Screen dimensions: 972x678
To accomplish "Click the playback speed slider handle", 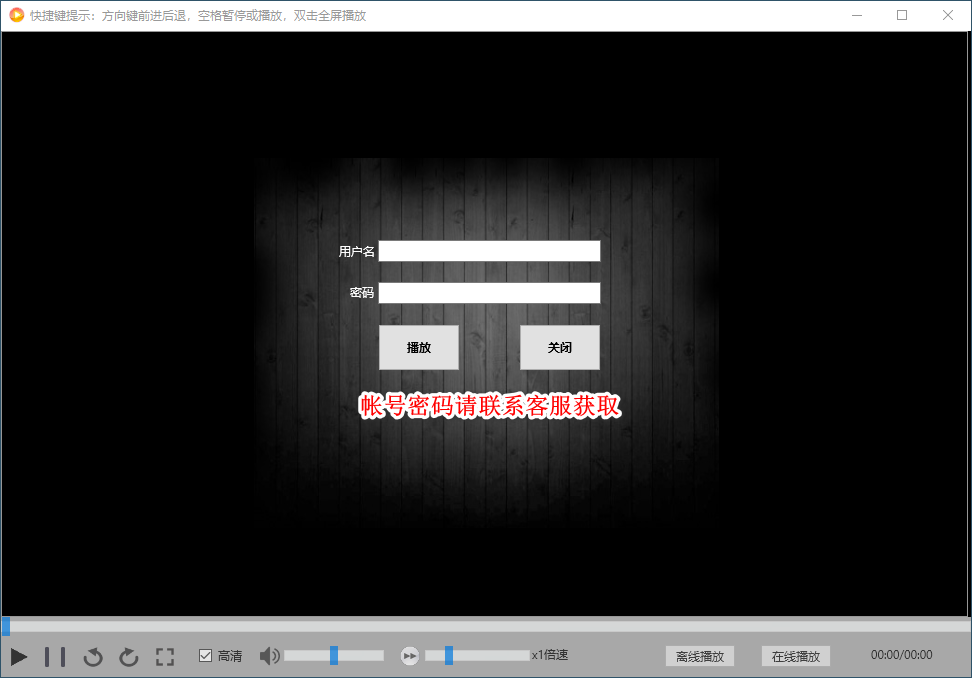I will 449,655.
